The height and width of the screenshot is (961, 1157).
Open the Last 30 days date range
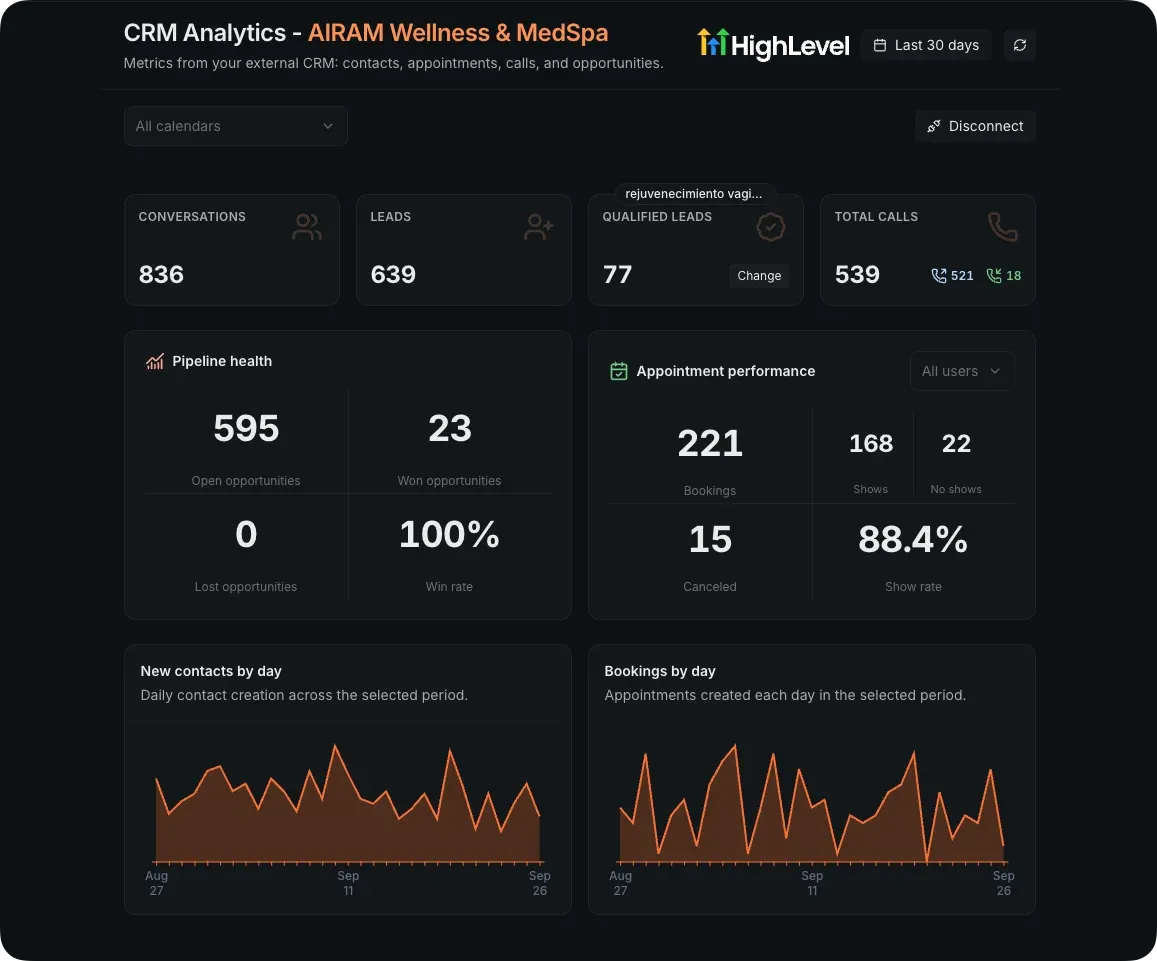tap(926, 45)
